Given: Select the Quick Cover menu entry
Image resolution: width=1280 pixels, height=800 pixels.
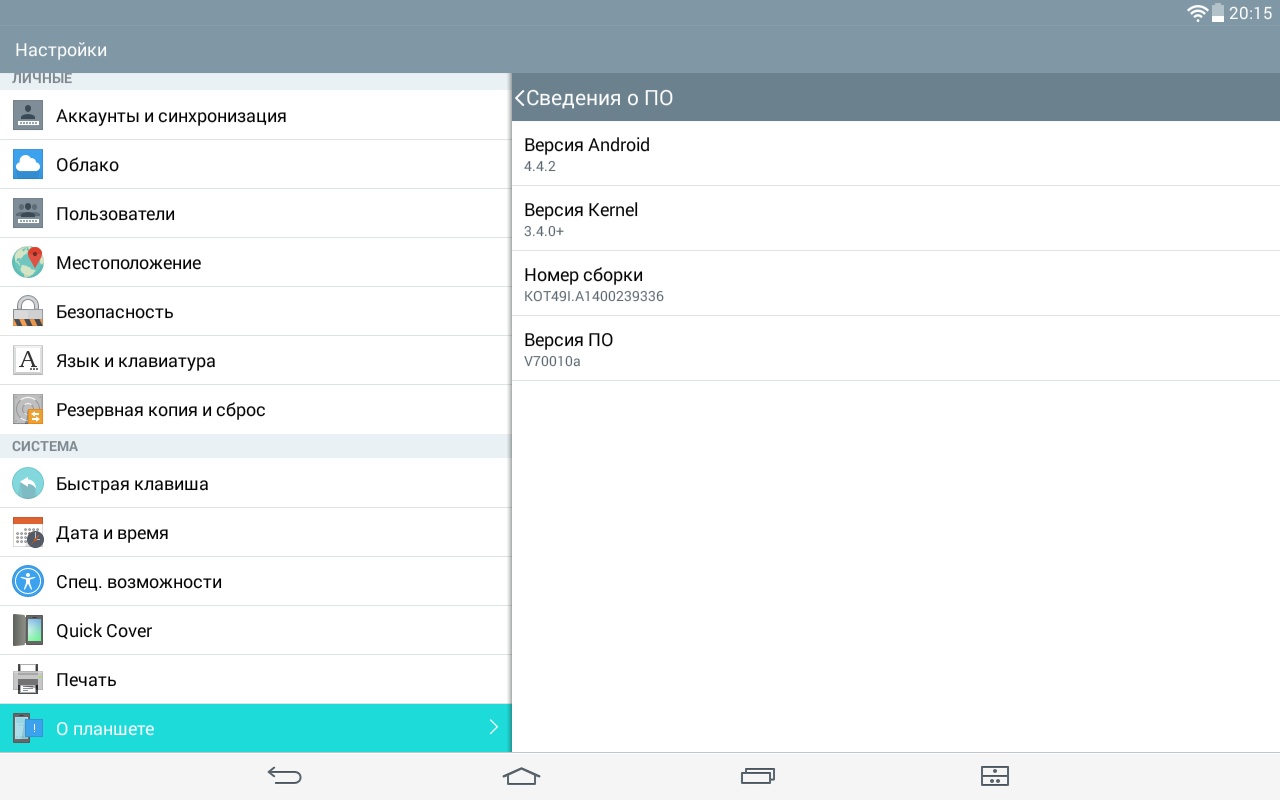Looking at the screenshot, I should pyautogui.click(x=104, y=631).
